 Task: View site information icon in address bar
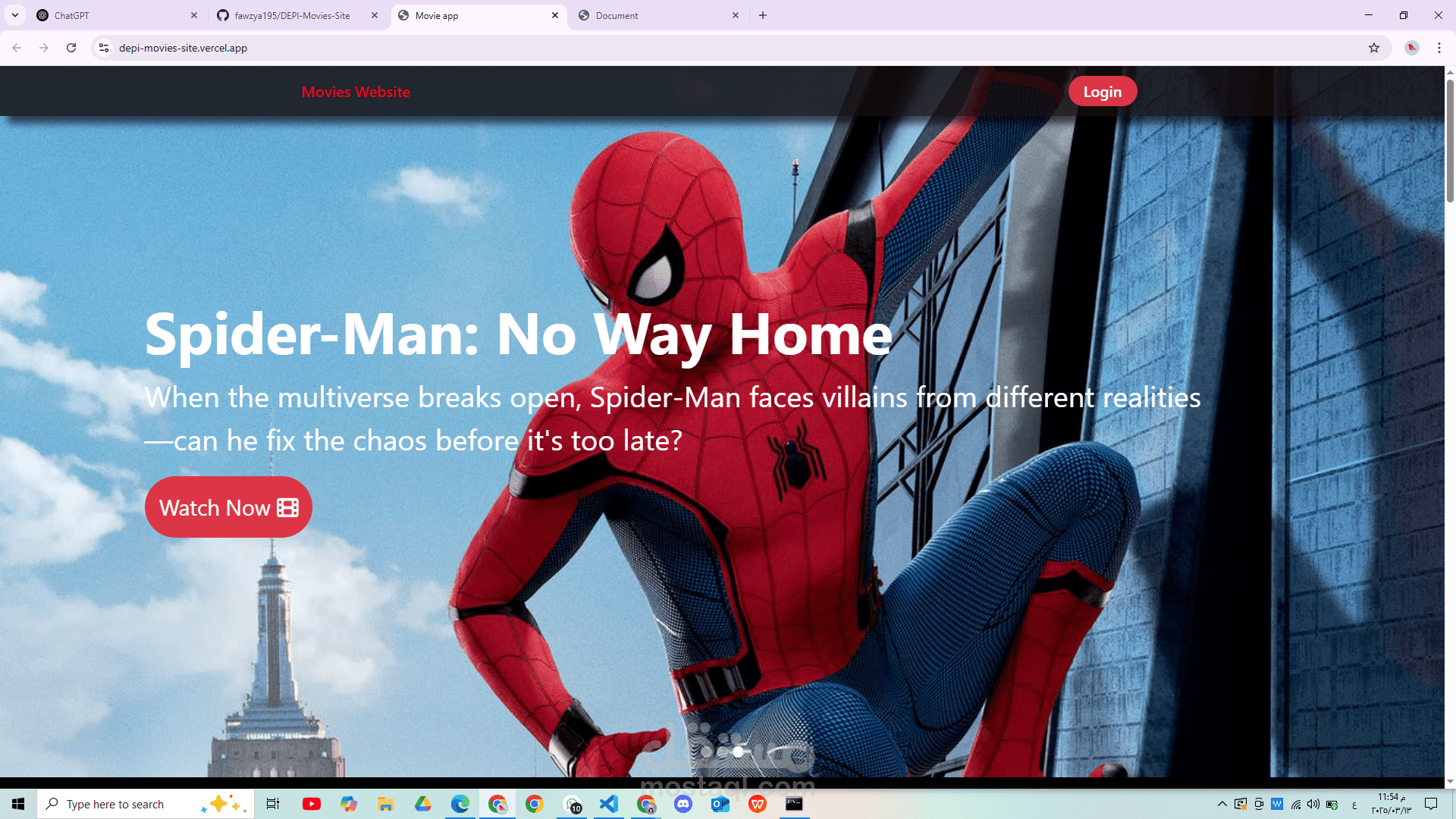point(104,48)
